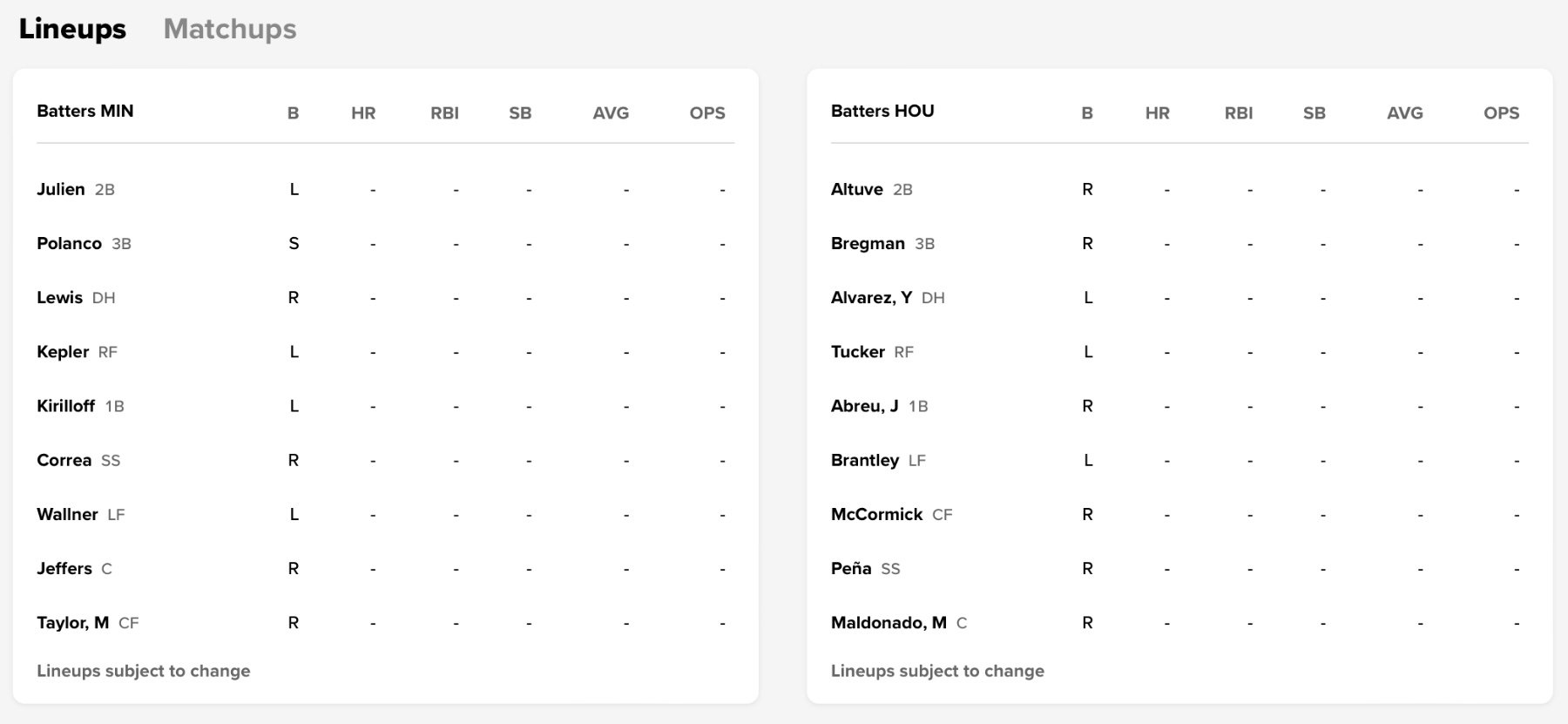The width and height of the screenshot is (1568, 724).
Task: Select Alvarez, Y in HOU batters
Action: [x=871, y=298]
